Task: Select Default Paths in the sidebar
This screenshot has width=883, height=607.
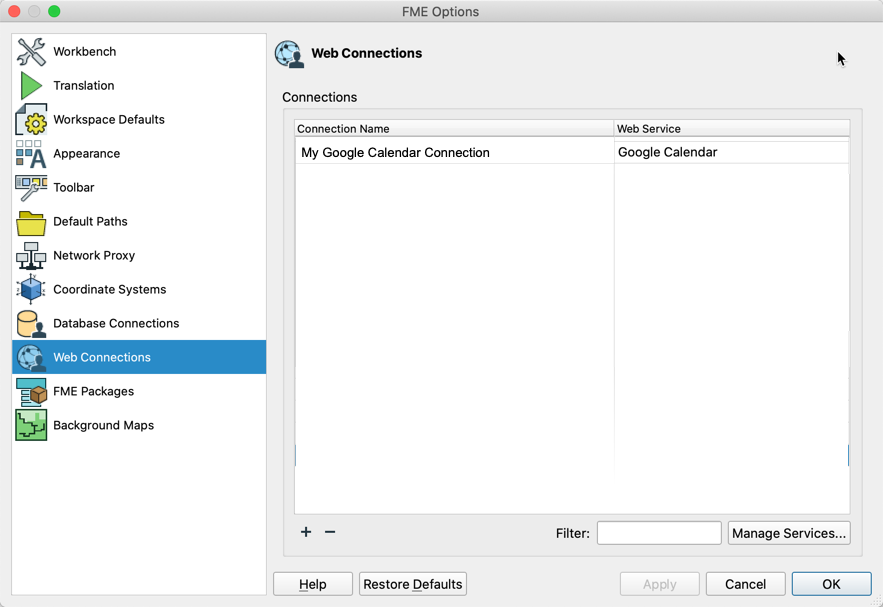Action: click(139, 221)
